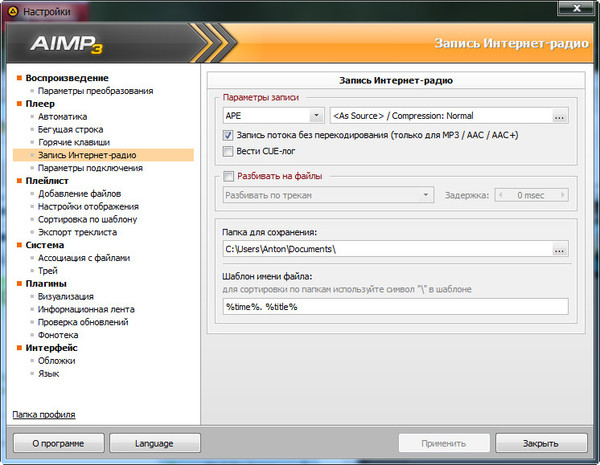Select the 'Плеер' category
This screenshot has height=465, width=600.
pos(40,104)
